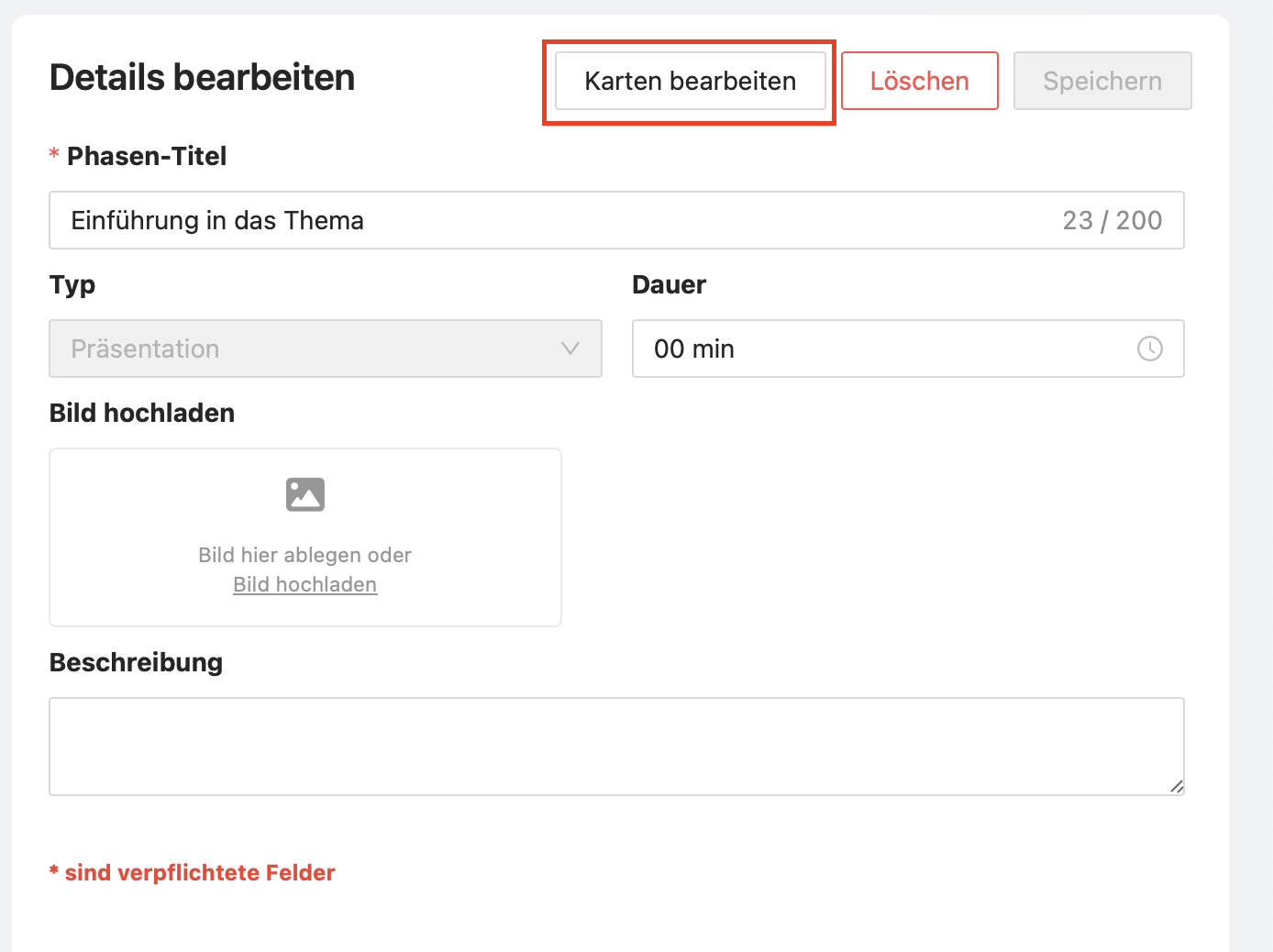Click the Speichern button

(x=1102, y=81)
